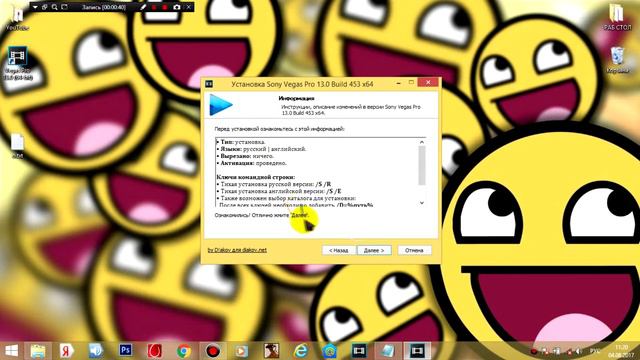This screenshot has height=360, width=640.
Task: Open the media player taskbar icon
Action: [242, 351]
